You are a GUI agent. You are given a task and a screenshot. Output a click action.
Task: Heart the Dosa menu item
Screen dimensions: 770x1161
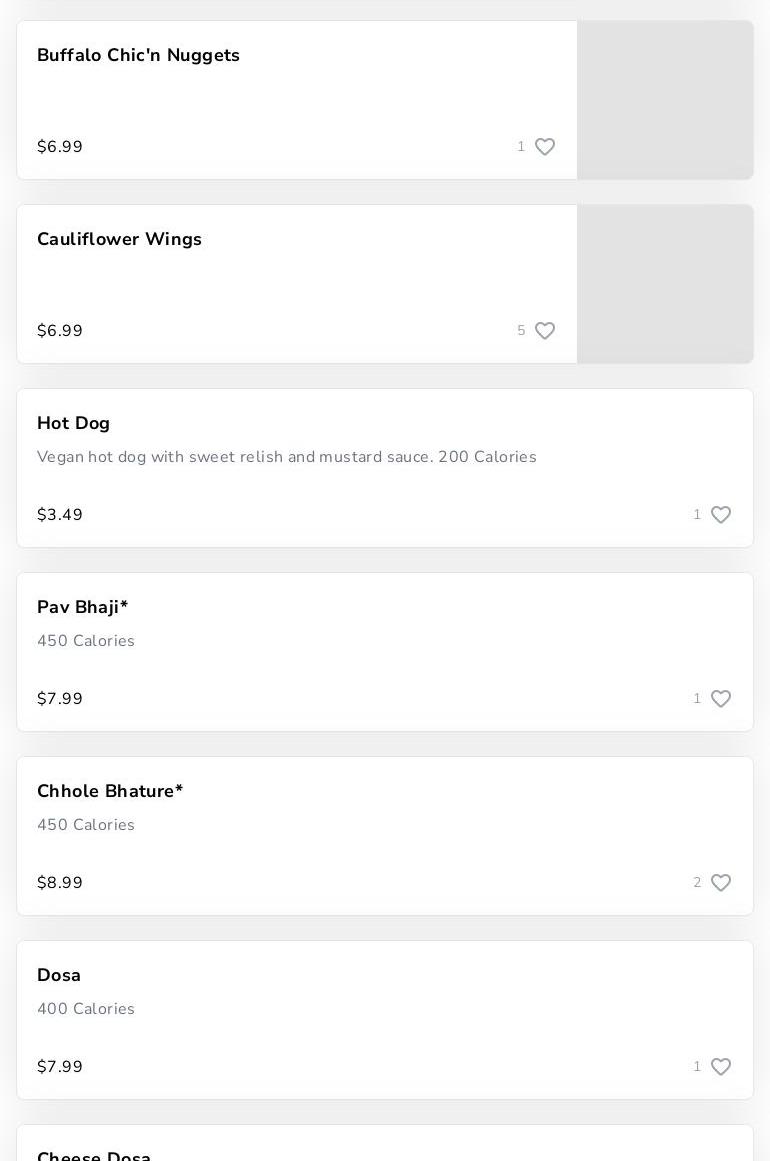coord(721,1067)
